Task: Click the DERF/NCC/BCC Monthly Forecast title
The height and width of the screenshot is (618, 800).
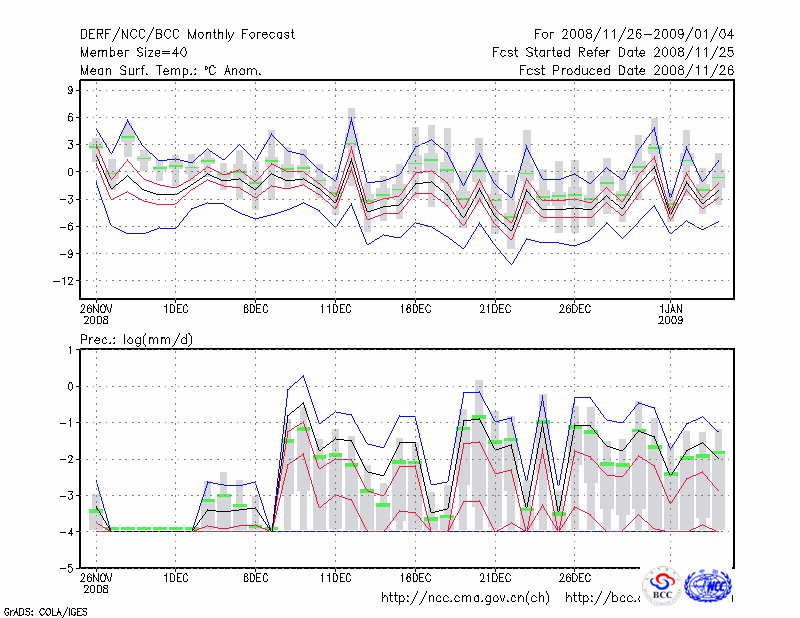Action: click(187, 34)
